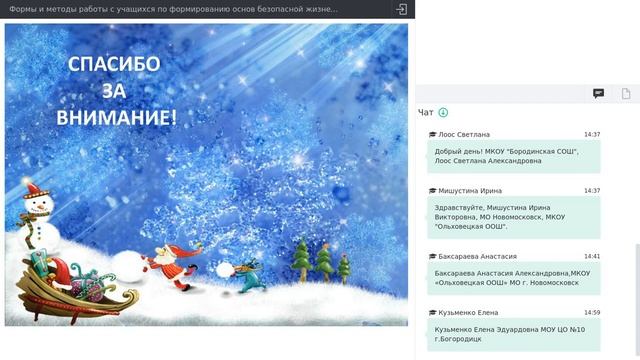The width and height of the screenshot is (640, 360).
Task: Click the 14:59 timestamp
Action: 592,313
